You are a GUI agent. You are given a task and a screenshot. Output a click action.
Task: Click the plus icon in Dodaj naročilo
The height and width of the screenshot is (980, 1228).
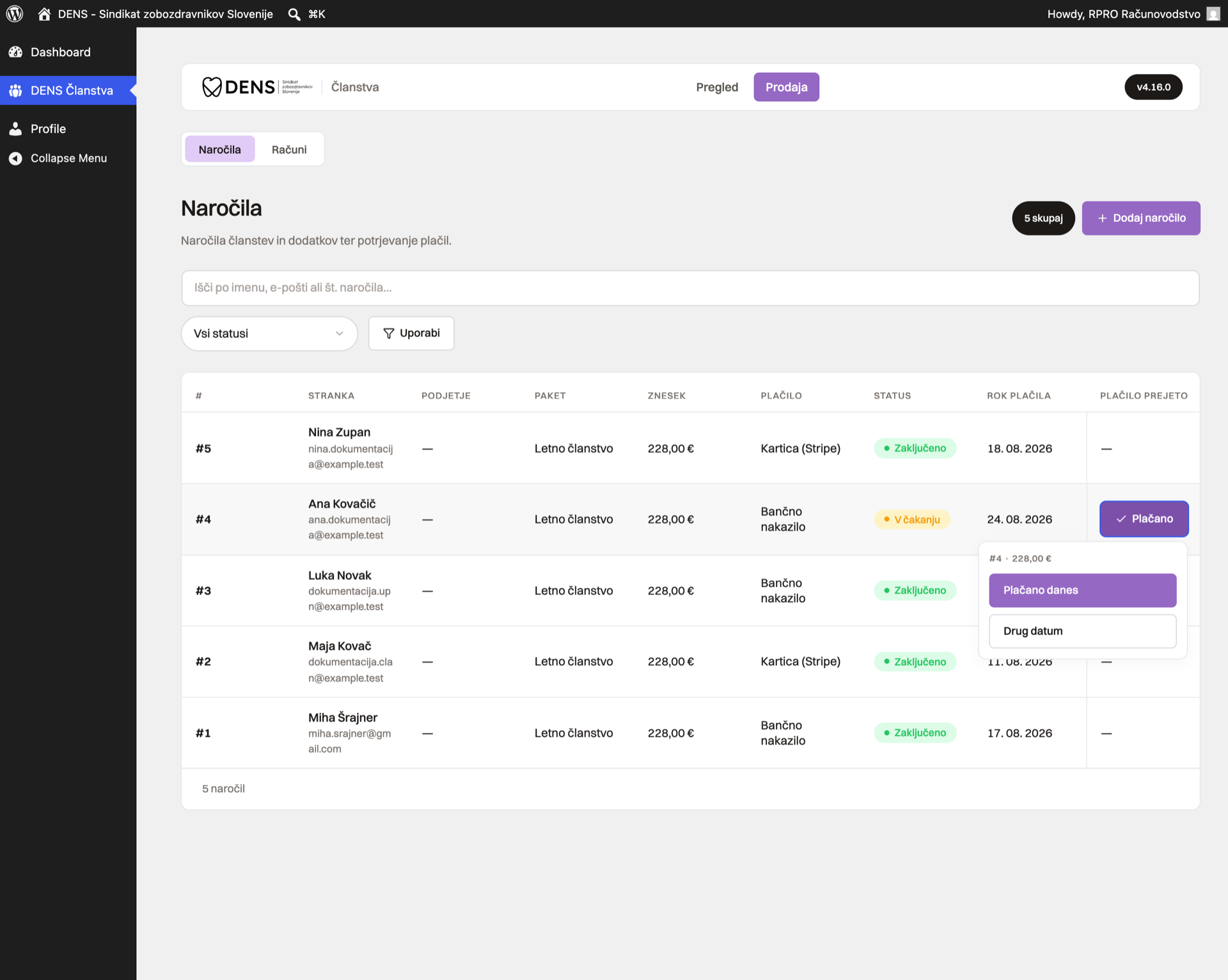pyautogui.click(x=1102, y=218)
